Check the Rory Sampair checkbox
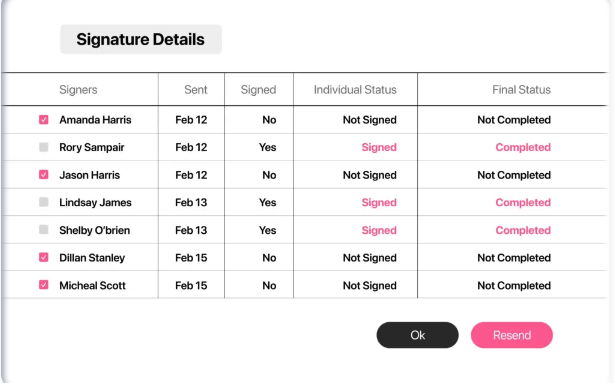 pos(43,147)
